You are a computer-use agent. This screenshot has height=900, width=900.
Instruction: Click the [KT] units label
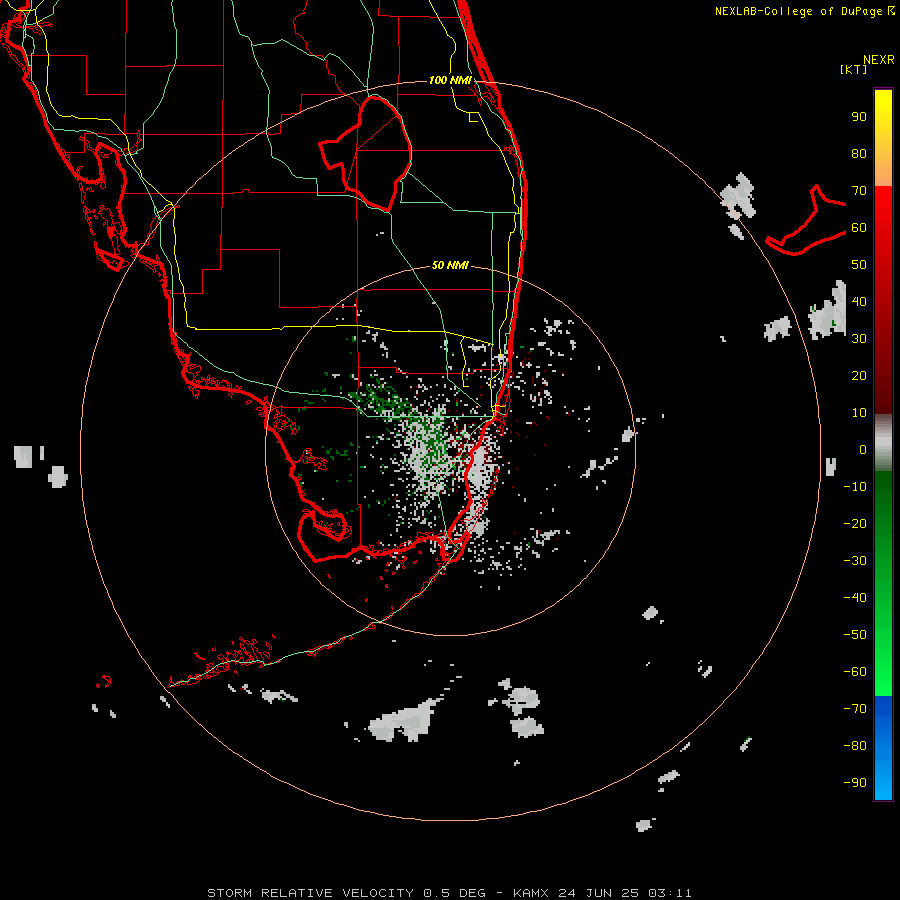point(853,69)
